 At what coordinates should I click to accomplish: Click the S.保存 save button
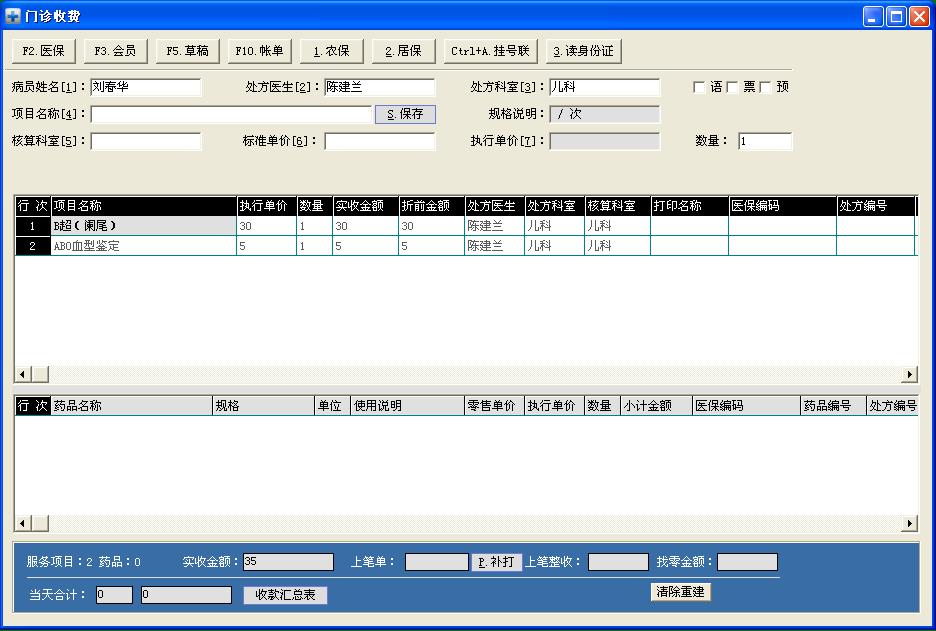coord(405,114)
